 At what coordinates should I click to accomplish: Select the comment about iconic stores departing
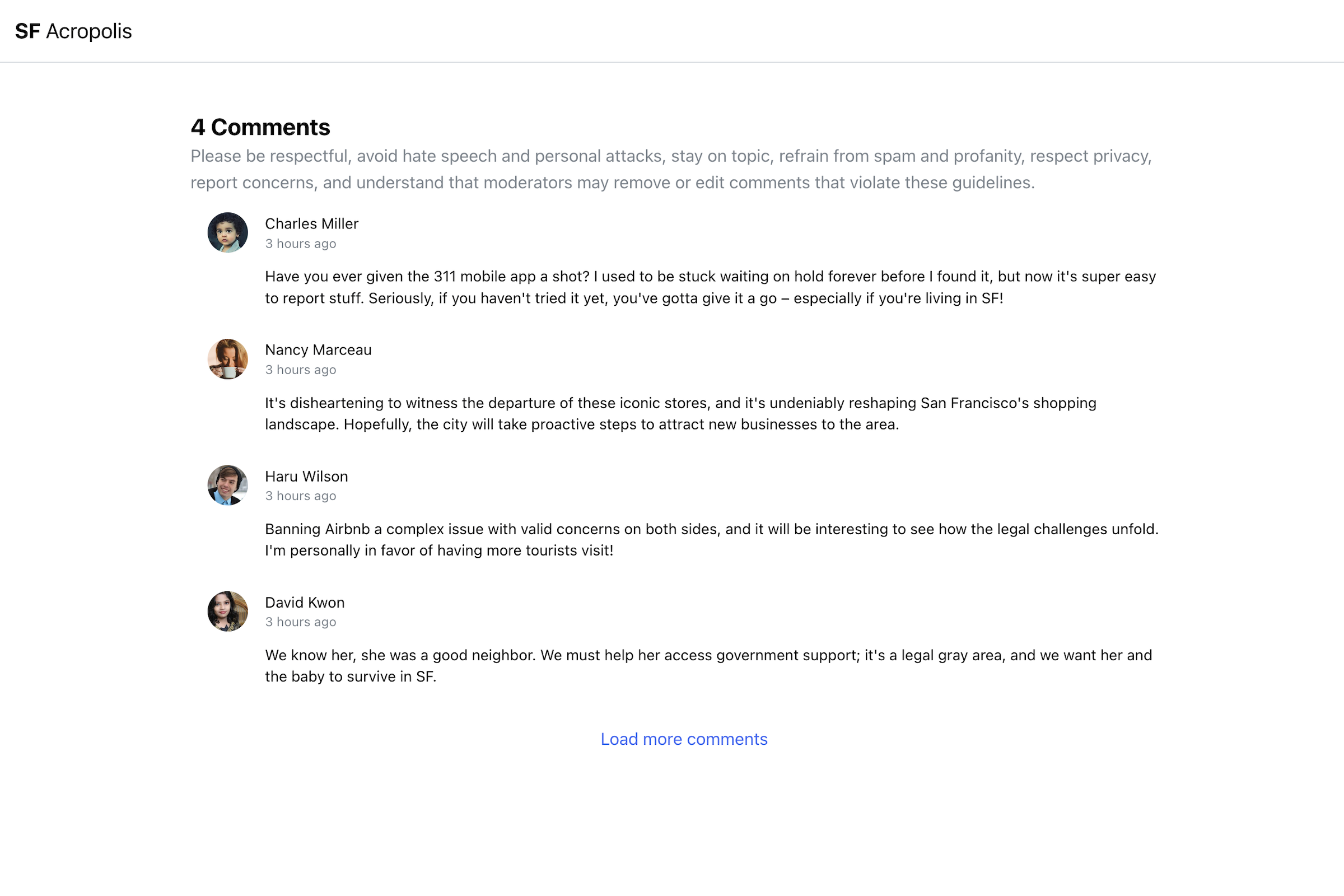(680, 414)
